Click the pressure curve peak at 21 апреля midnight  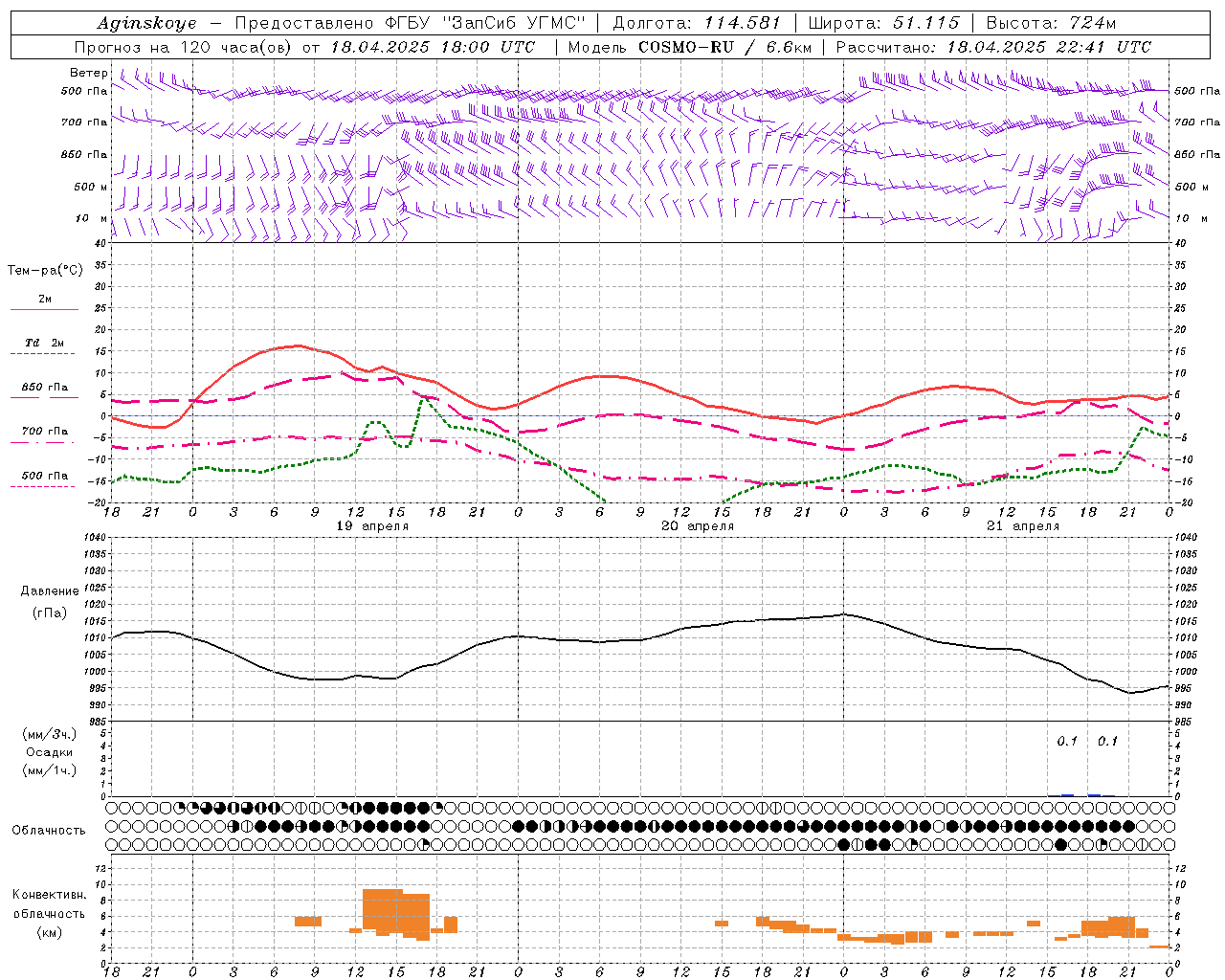[843, 614]
